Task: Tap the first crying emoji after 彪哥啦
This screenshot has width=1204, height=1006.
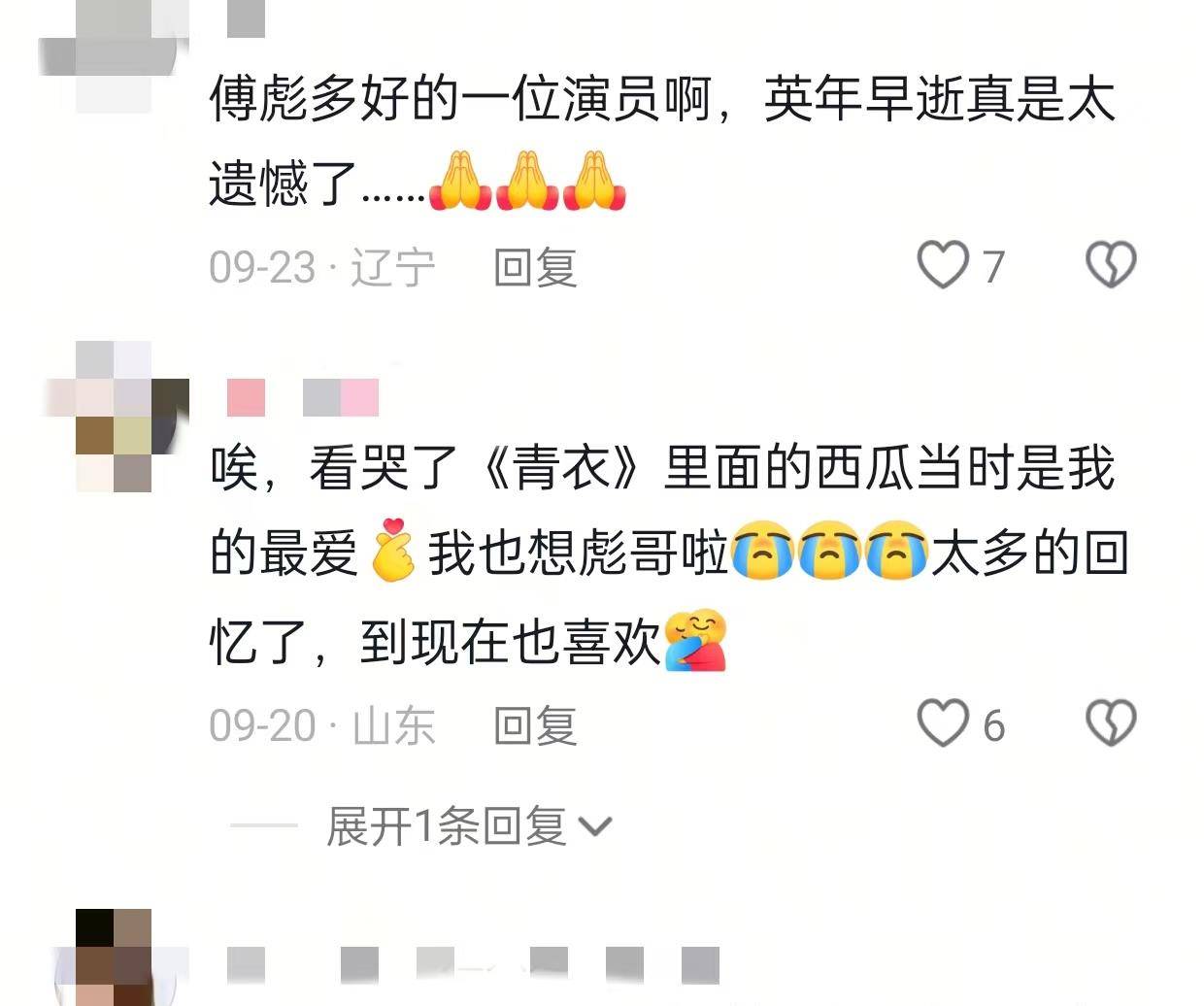Action: point(762,553)
